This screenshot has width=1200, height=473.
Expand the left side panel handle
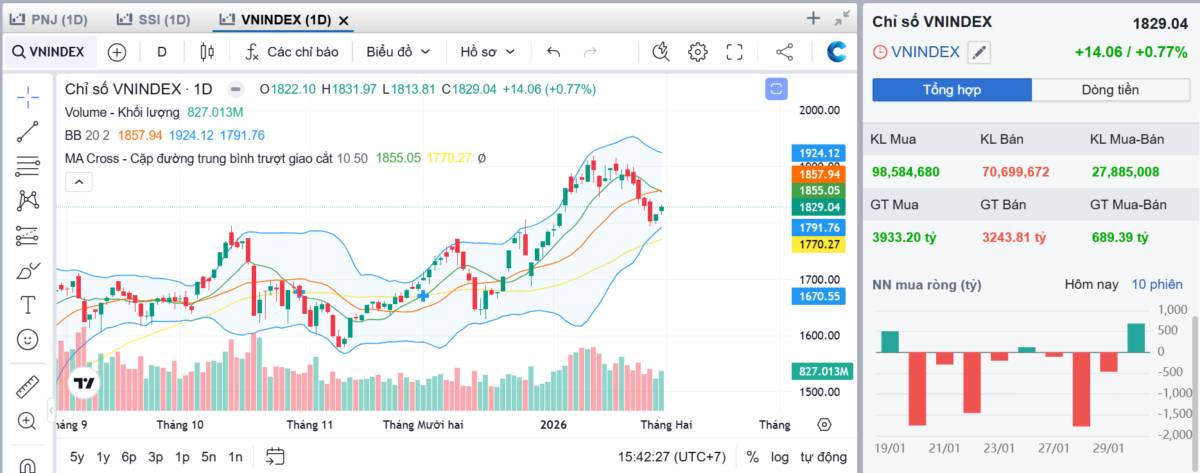point(51,410)
